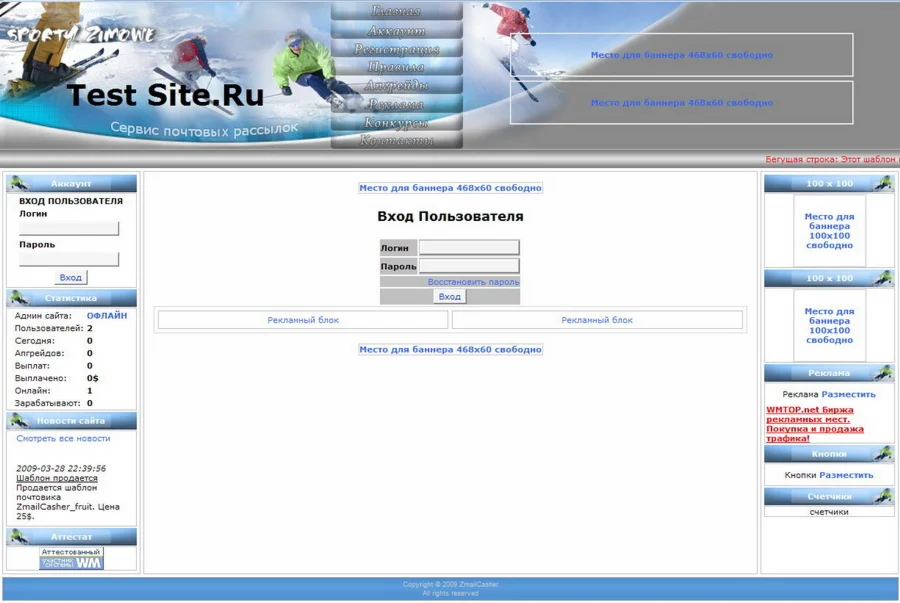Click the news date 2009-03-28 22:39:56
This screenshot has width=900, height=603.
61,468
